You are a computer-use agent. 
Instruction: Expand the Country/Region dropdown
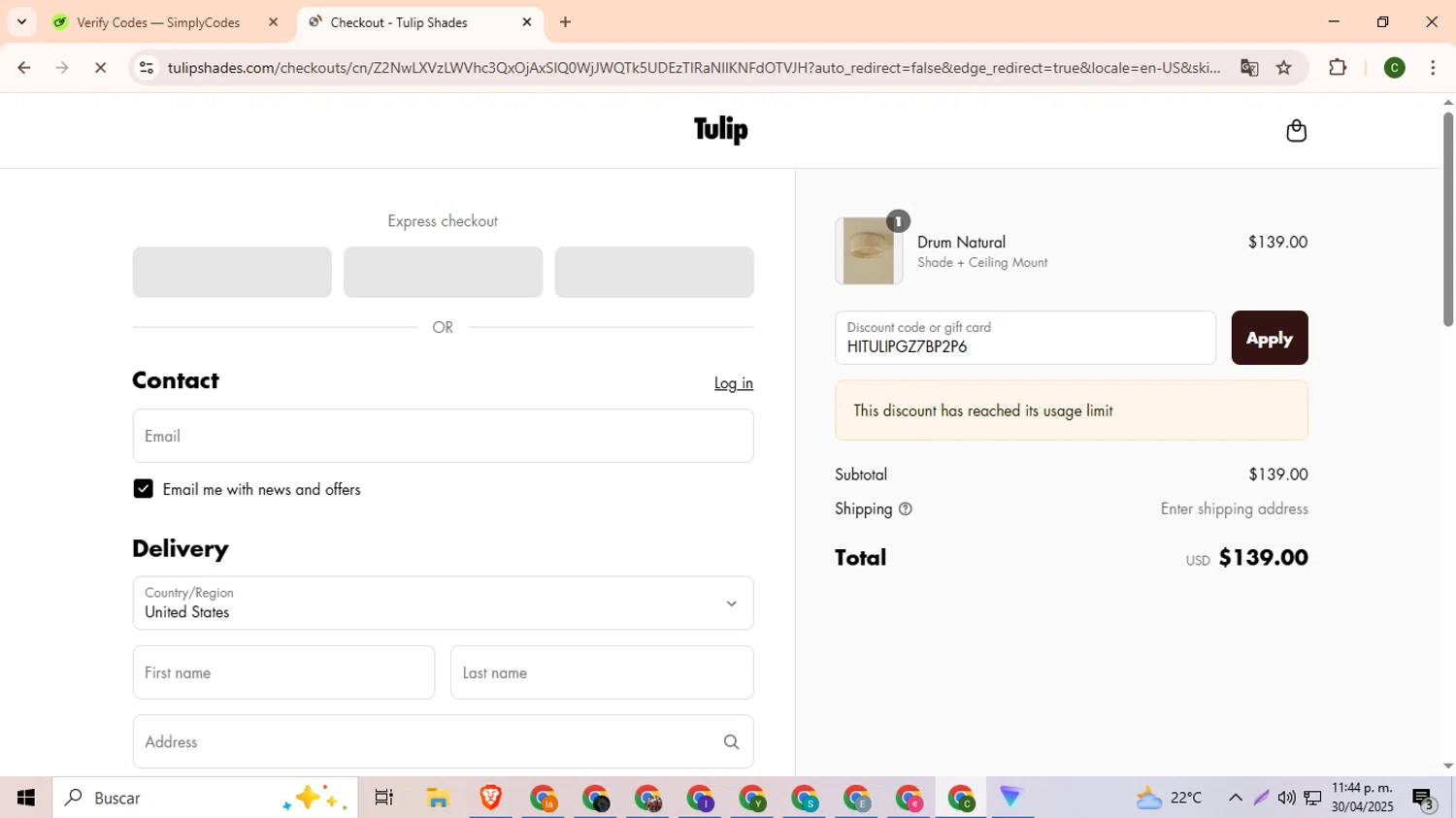coord(443,604)
